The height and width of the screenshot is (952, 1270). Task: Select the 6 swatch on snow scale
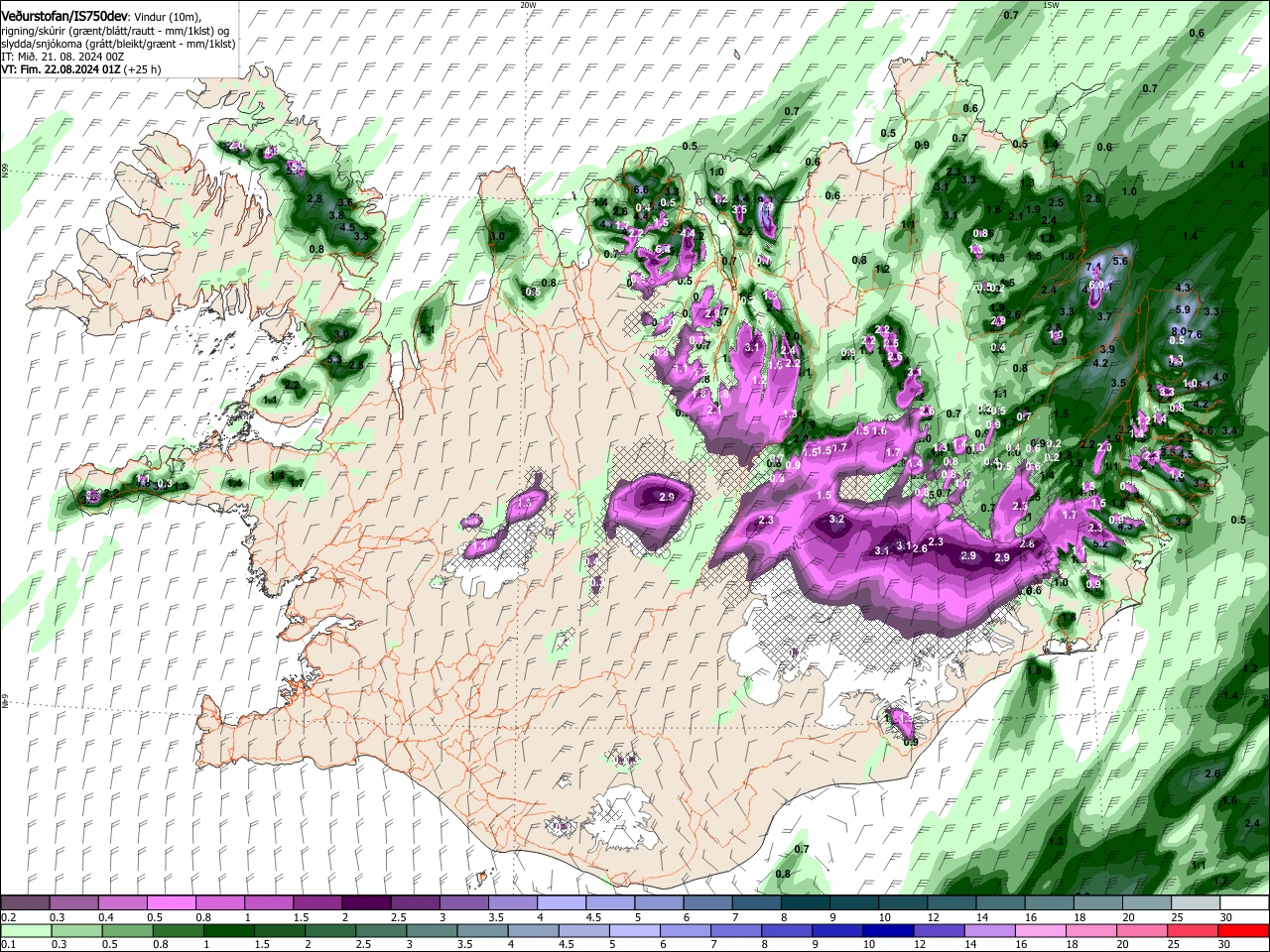707,903
